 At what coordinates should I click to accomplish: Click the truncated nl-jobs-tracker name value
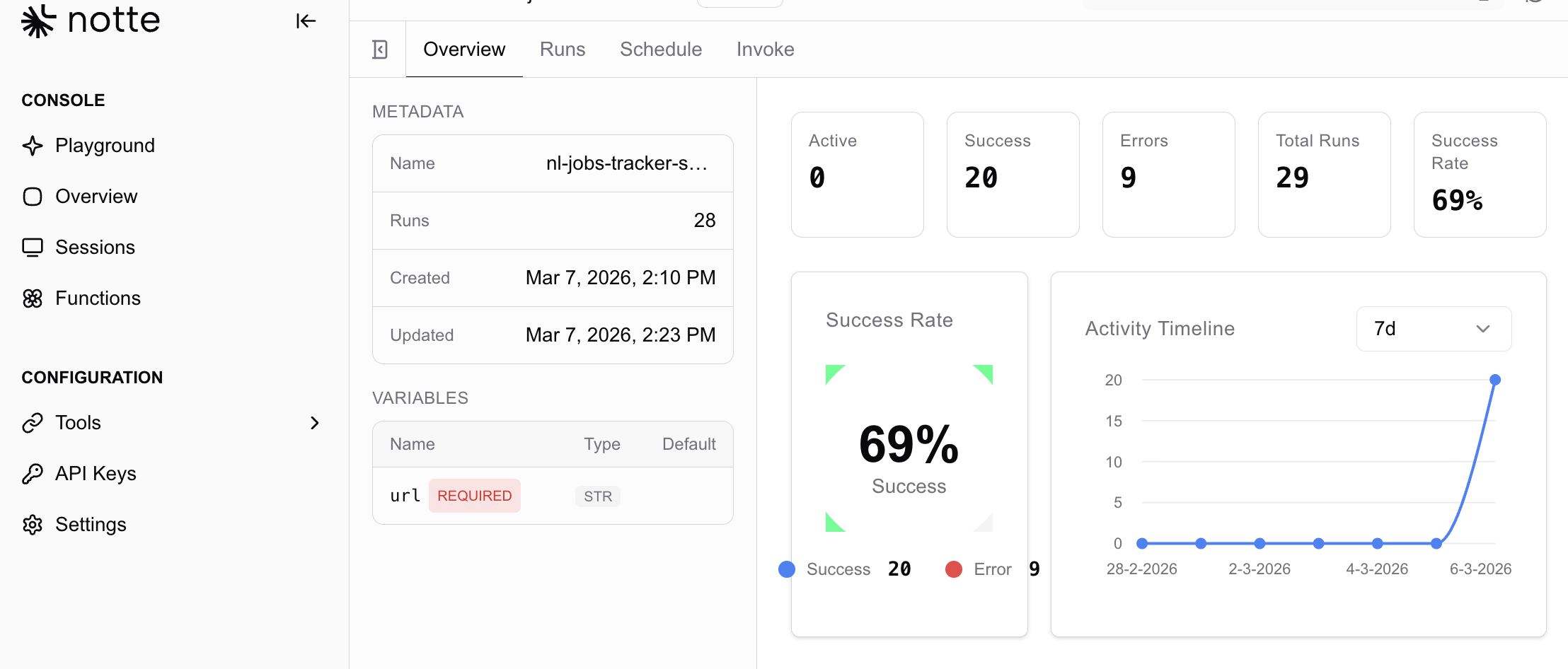tap(626, 163)
